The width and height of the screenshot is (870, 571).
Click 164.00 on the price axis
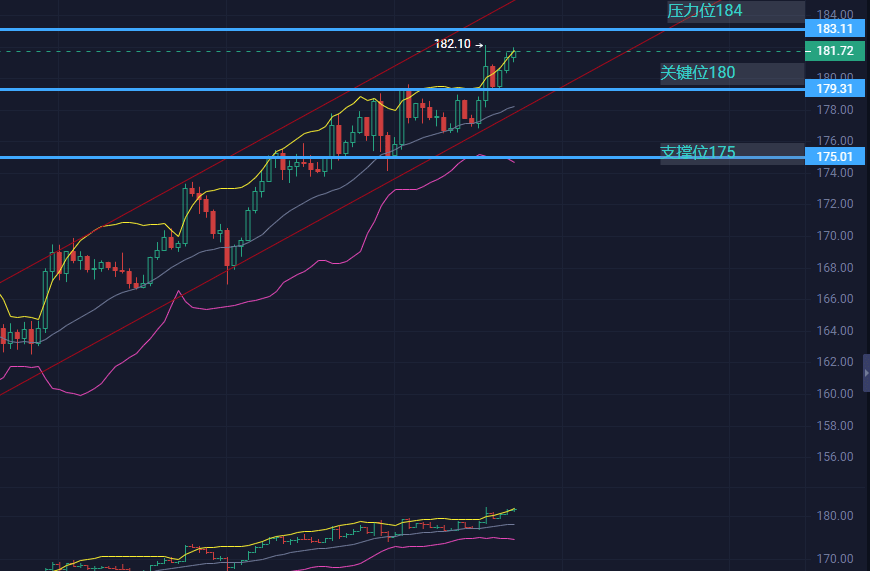(x=834, y=331)
